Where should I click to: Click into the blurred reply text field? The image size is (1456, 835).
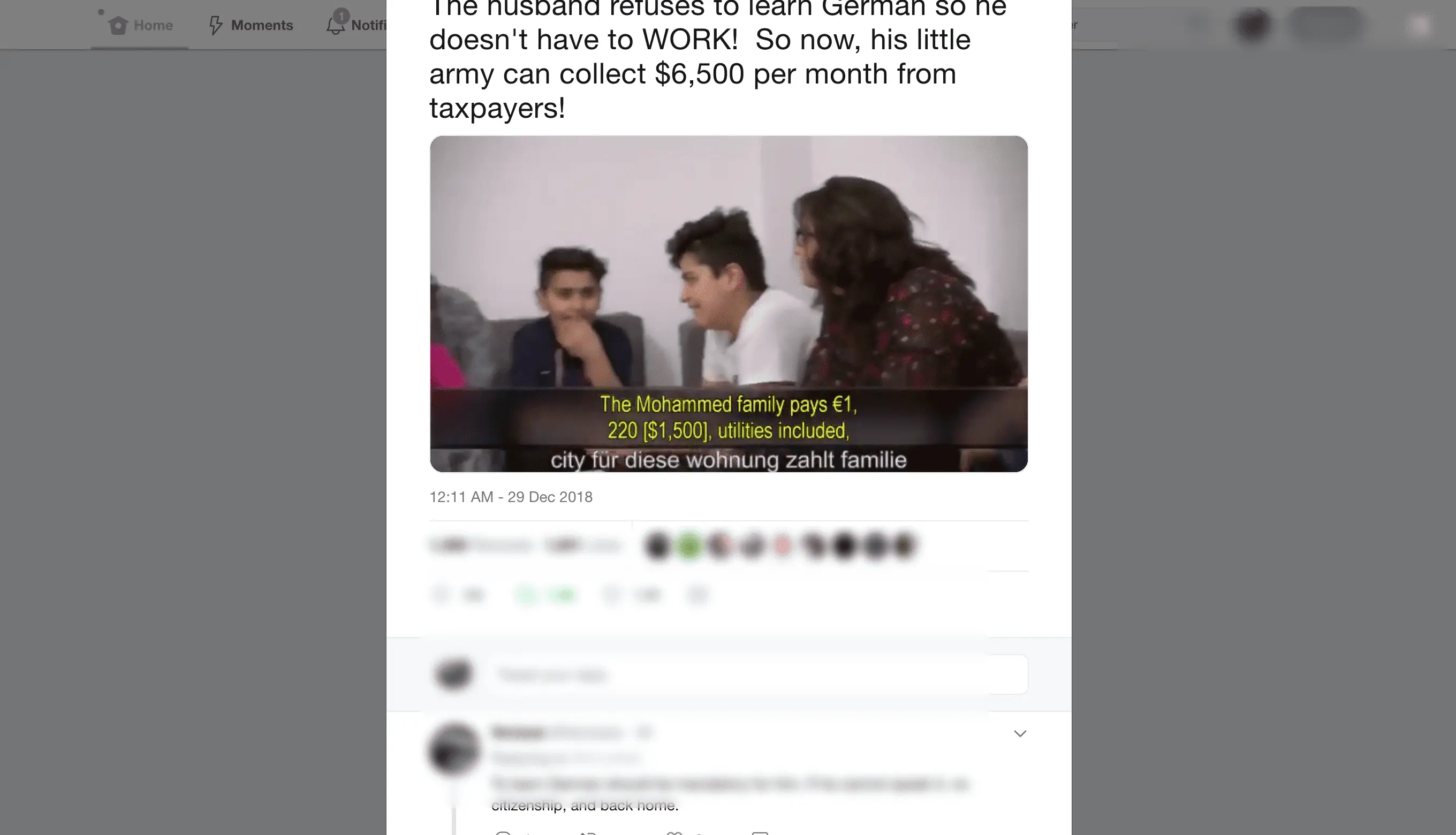[x=760, y=674]
